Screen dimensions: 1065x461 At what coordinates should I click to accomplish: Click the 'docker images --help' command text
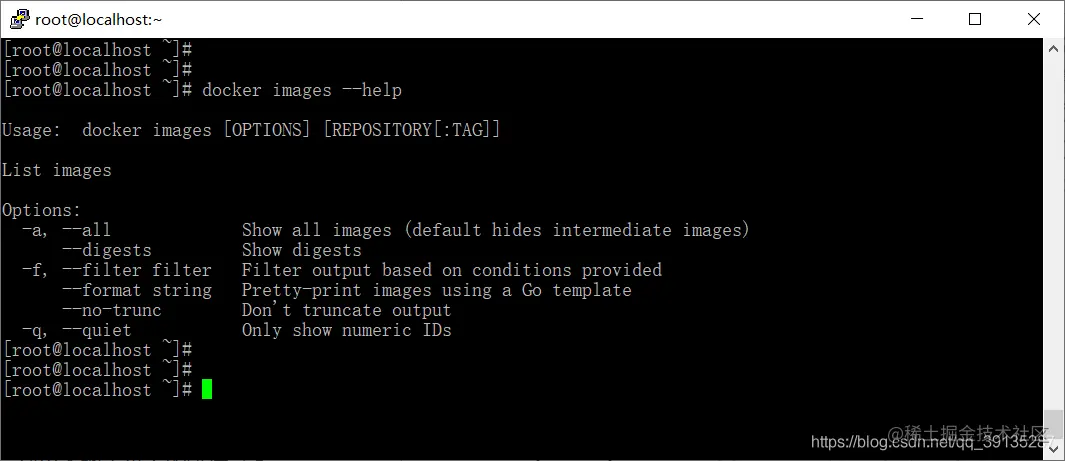(x=302, y=90)
